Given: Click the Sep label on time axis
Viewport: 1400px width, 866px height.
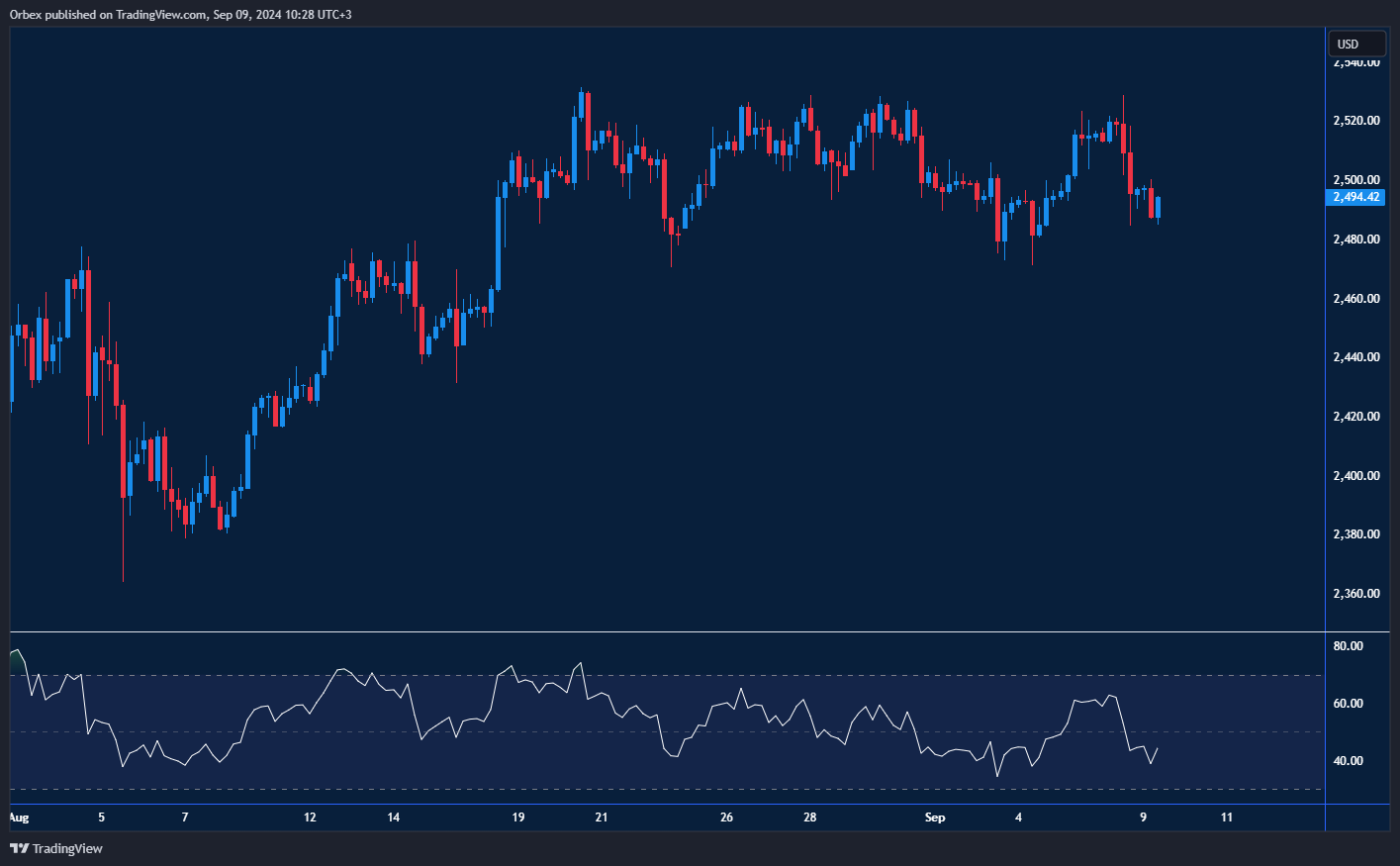Looking at the screenshot, I should coord(935,818).
